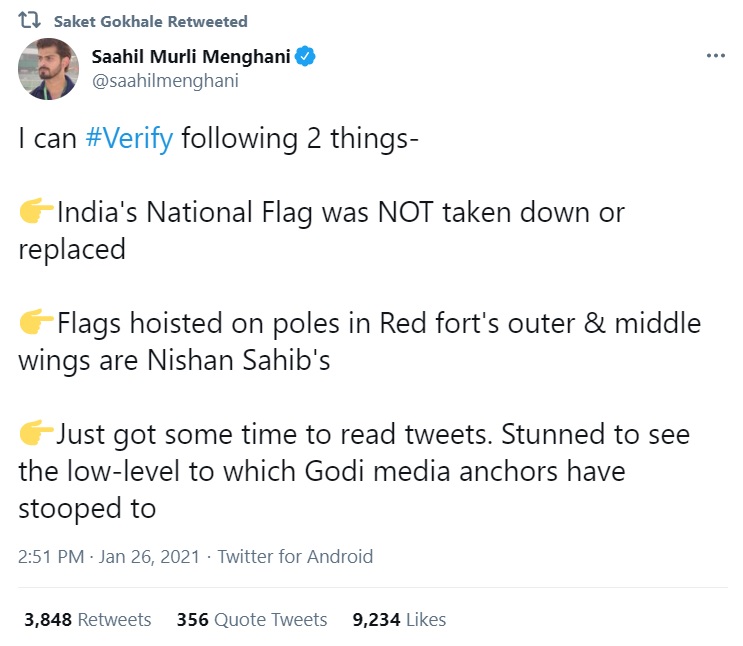View the 3,848 Retweets list
Image resolution: width=743 pixels, height=646 pixels.
coord(88,620)
